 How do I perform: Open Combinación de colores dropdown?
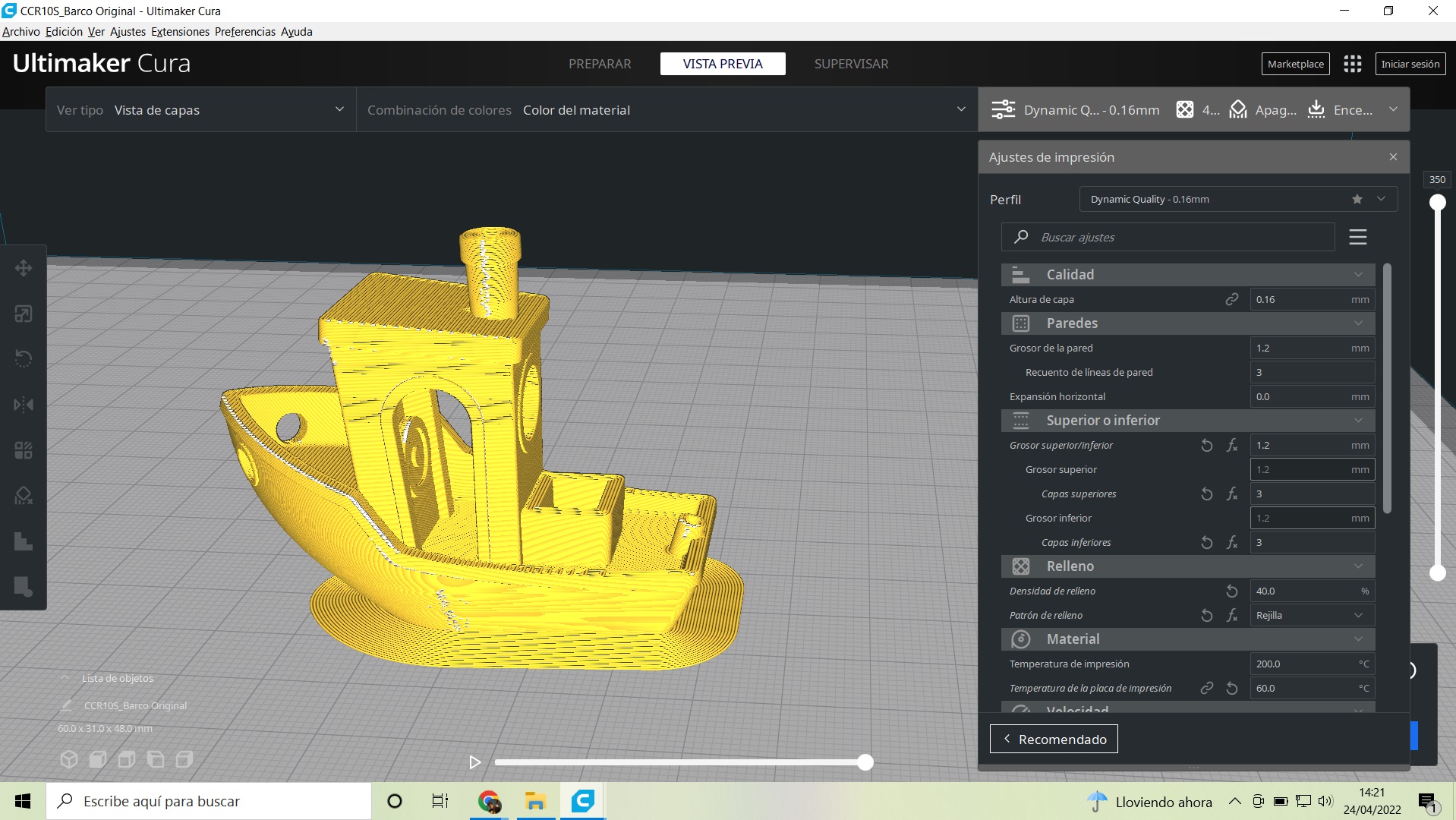pyautogui.click(x=667, y=110)
